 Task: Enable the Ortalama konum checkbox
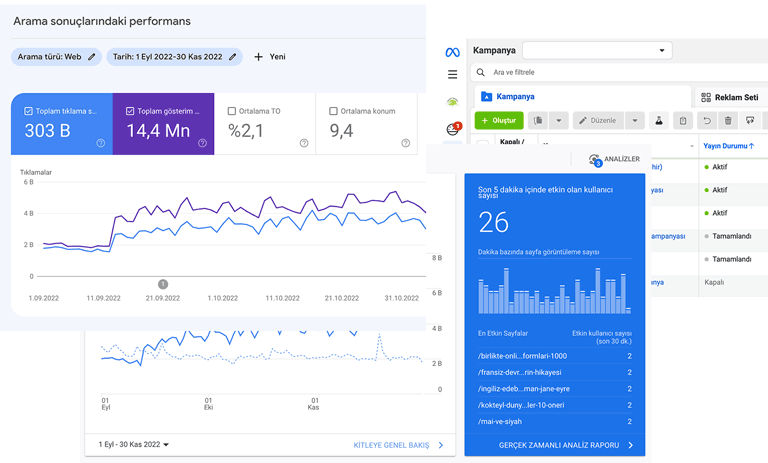pos(333,111)
